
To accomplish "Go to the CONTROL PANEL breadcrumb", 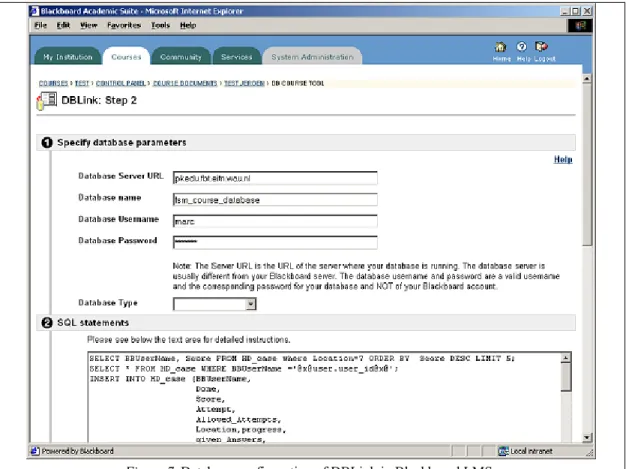I will pyautogui.click(x=121, y=83).
